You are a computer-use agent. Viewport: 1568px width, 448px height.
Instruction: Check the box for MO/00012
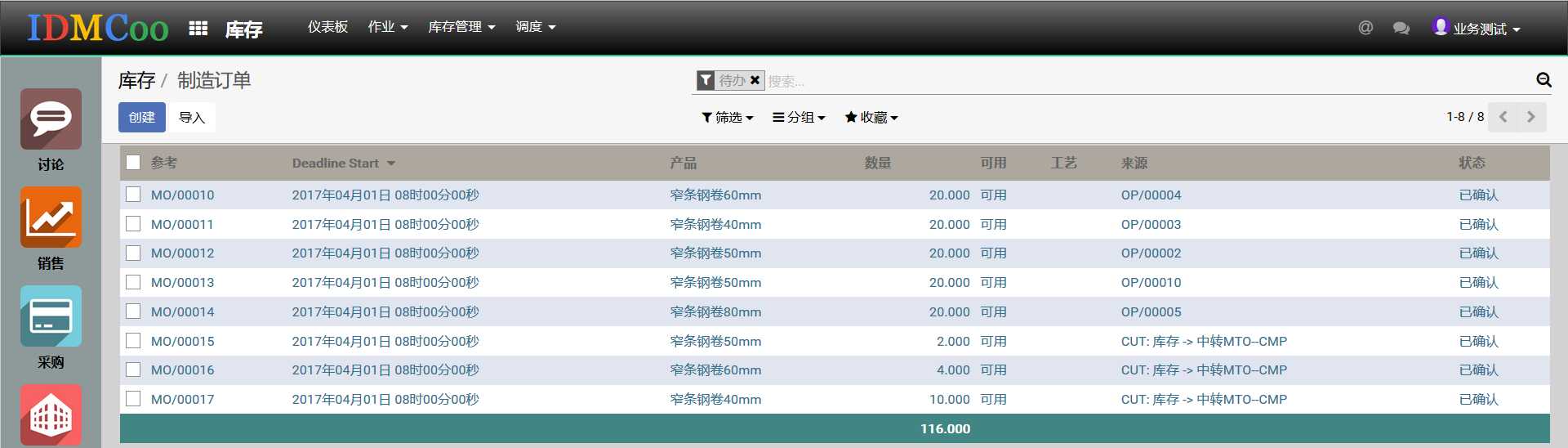[133, 253]
